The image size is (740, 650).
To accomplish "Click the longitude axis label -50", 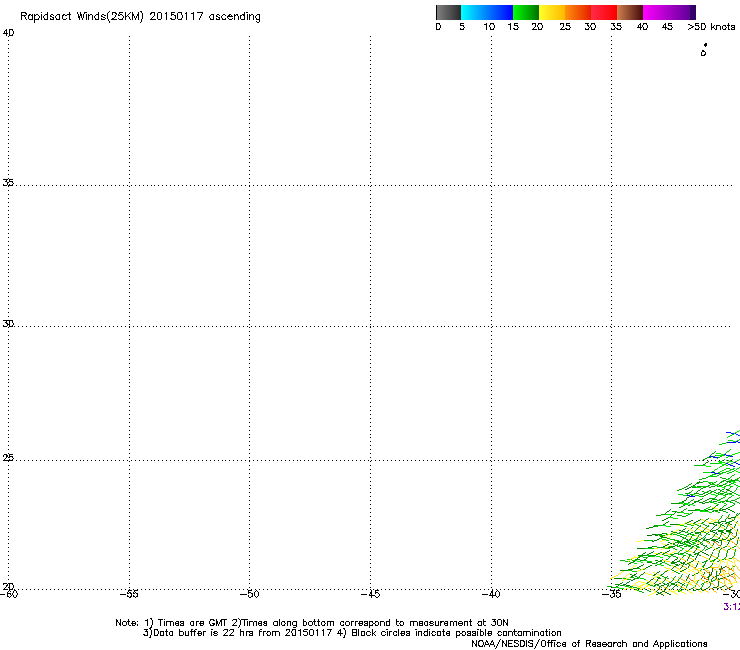I will tap(250, 594).
